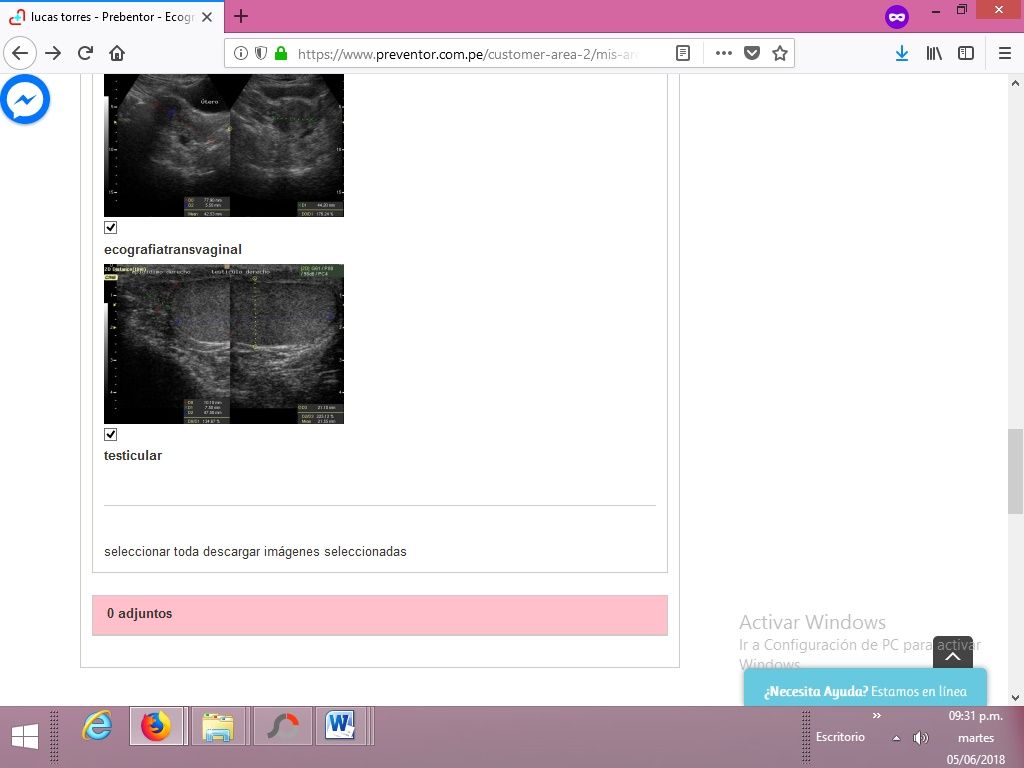Open the volume control speaker icon

click(x=920, y=738)
